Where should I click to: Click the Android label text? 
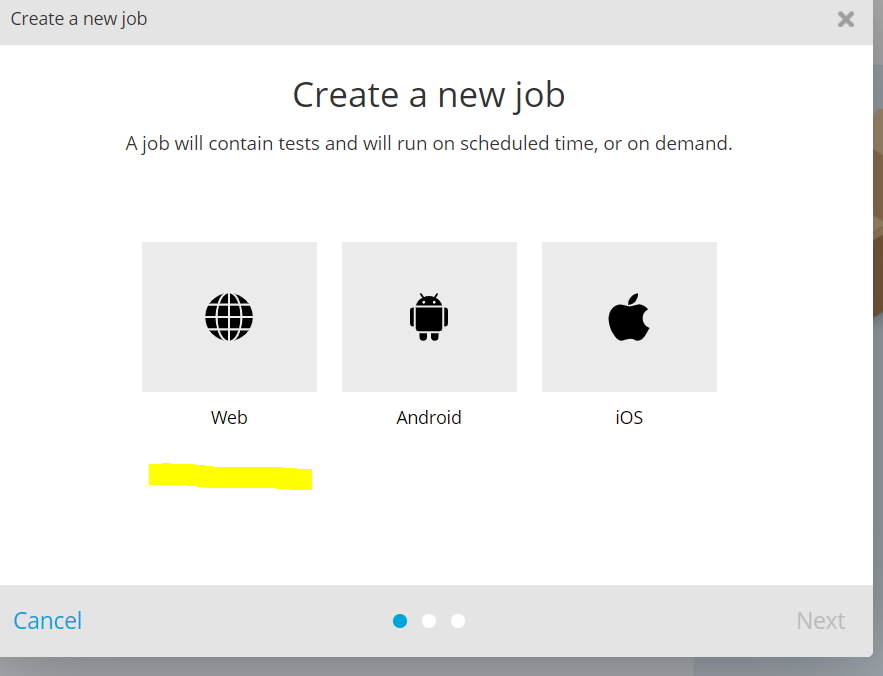tap(429, 417)
